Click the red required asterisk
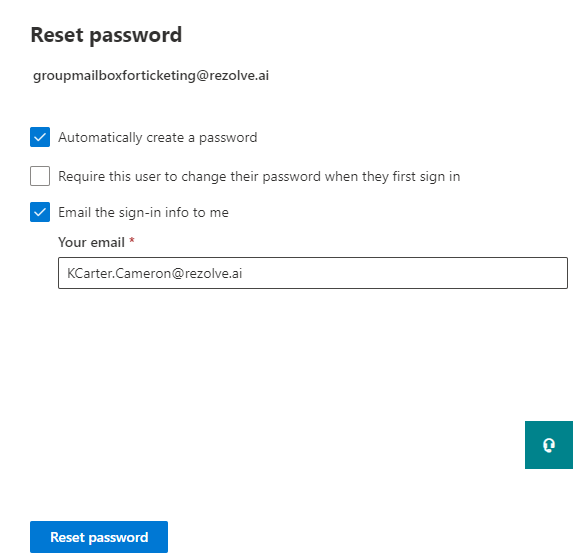 coord(132,241)
